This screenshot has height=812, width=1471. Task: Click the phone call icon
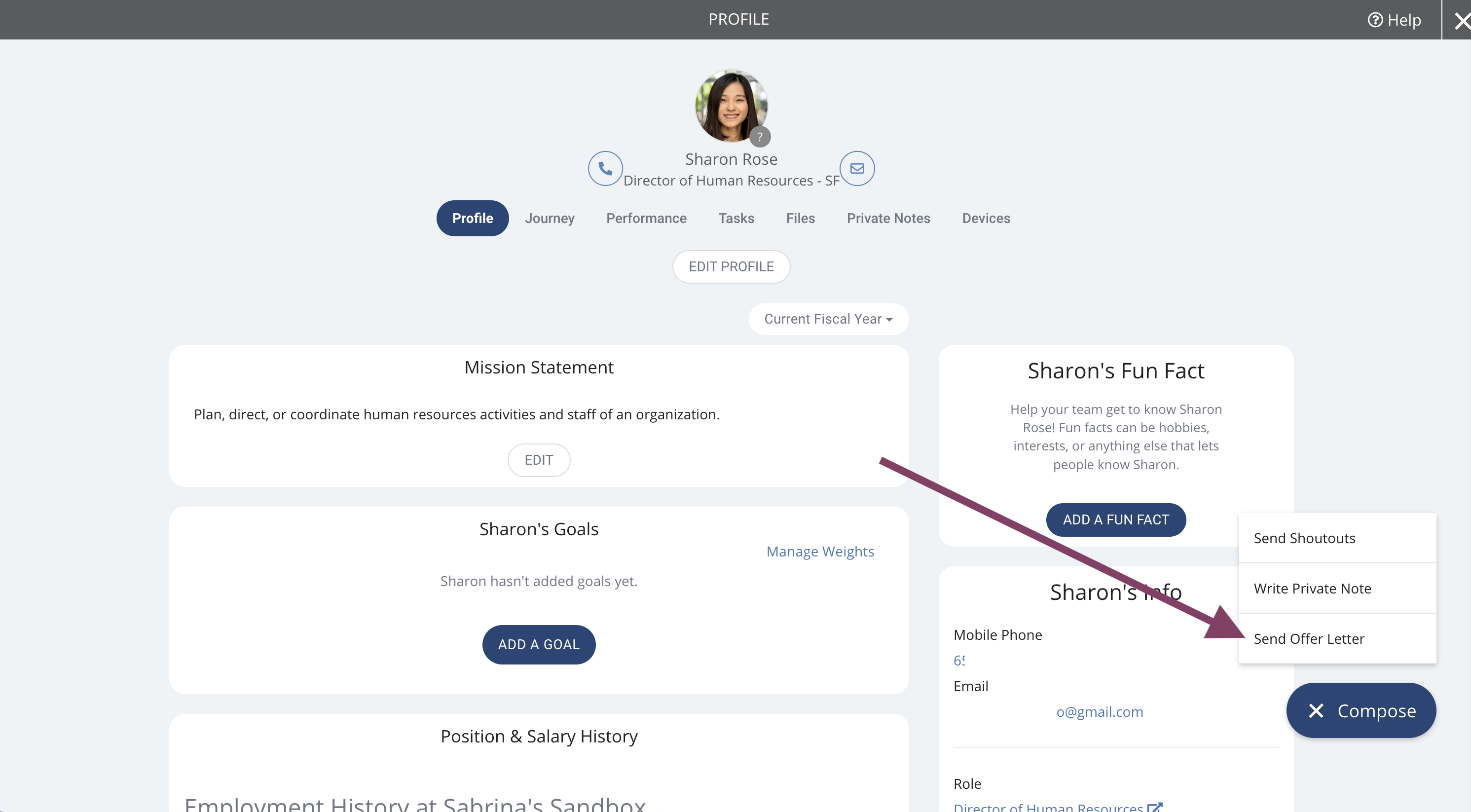click(605, 168)
